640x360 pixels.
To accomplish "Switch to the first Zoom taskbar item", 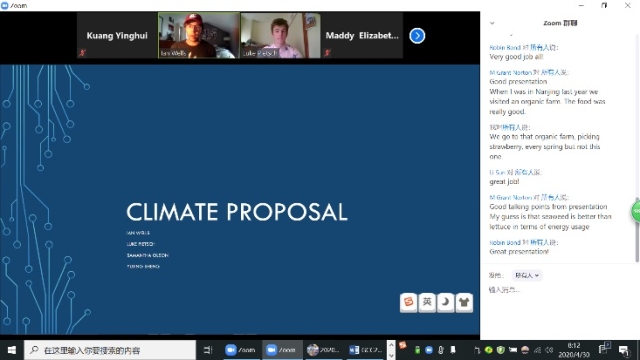I will (241, 350).
